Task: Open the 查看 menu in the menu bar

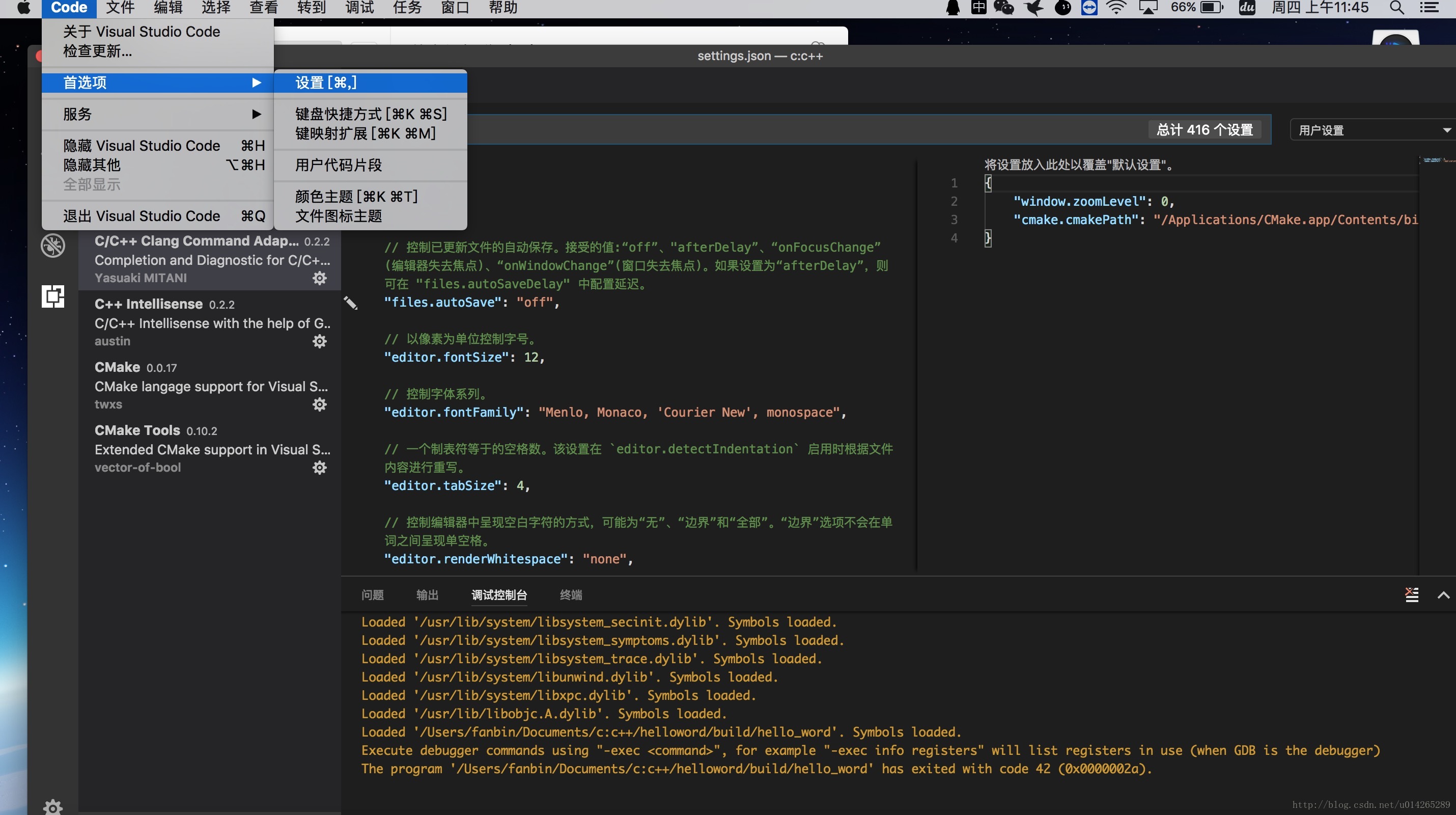Action: click(x=264, y=7)
